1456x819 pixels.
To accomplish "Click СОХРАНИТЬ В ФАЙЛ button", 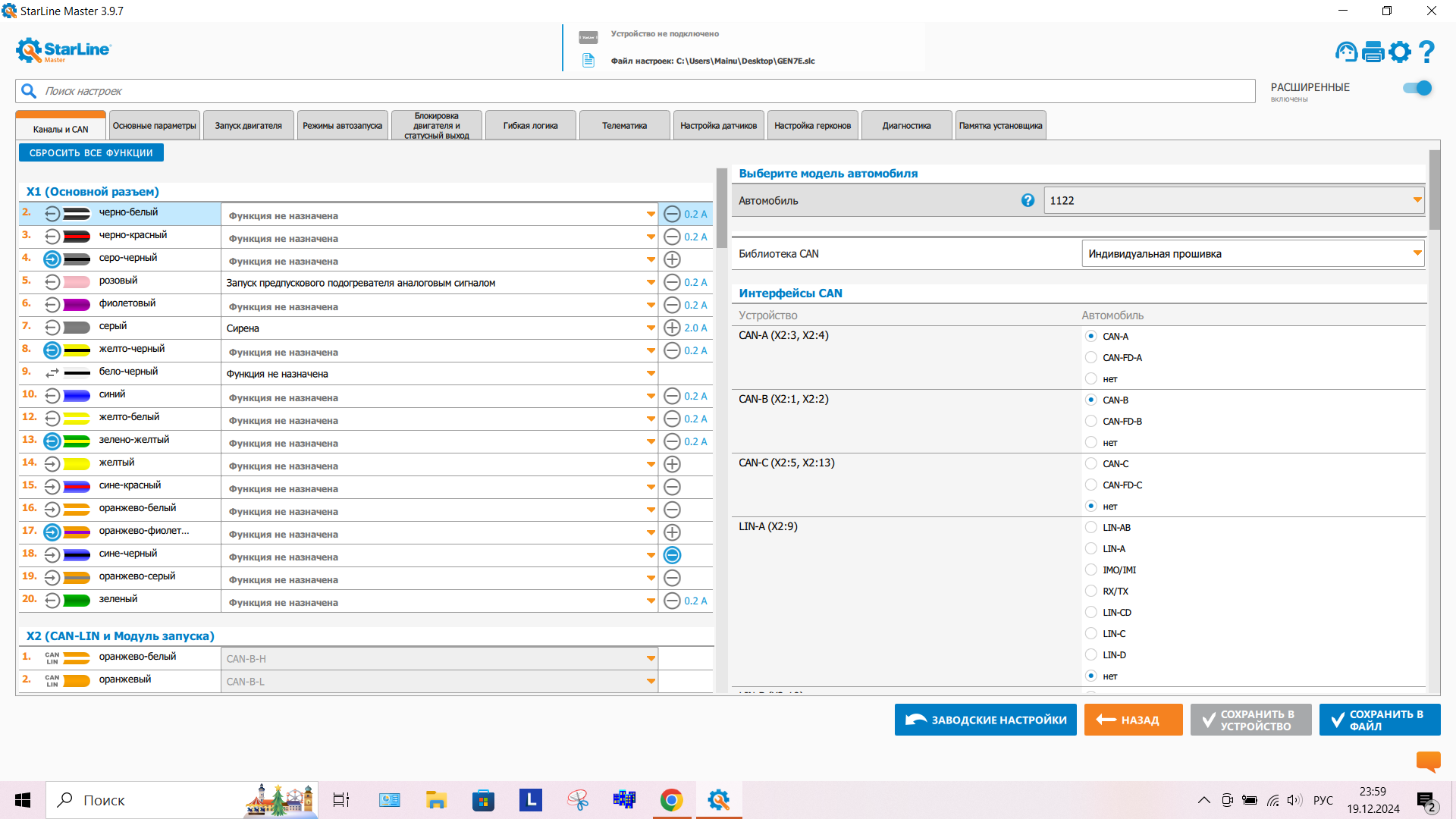I will (1379, 720).
